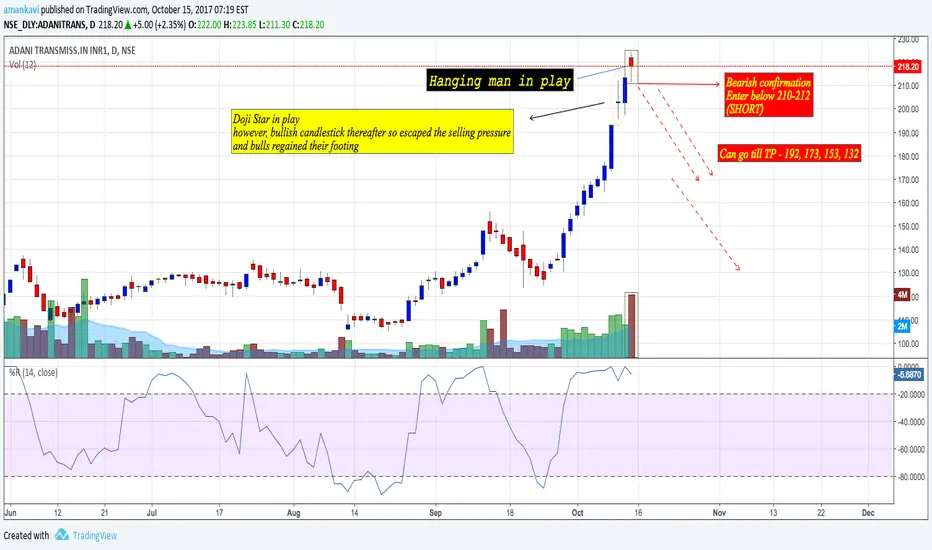Click the C:218.20 close value
The width and height of the screenshot is (932, 550).
pos(308,25)
